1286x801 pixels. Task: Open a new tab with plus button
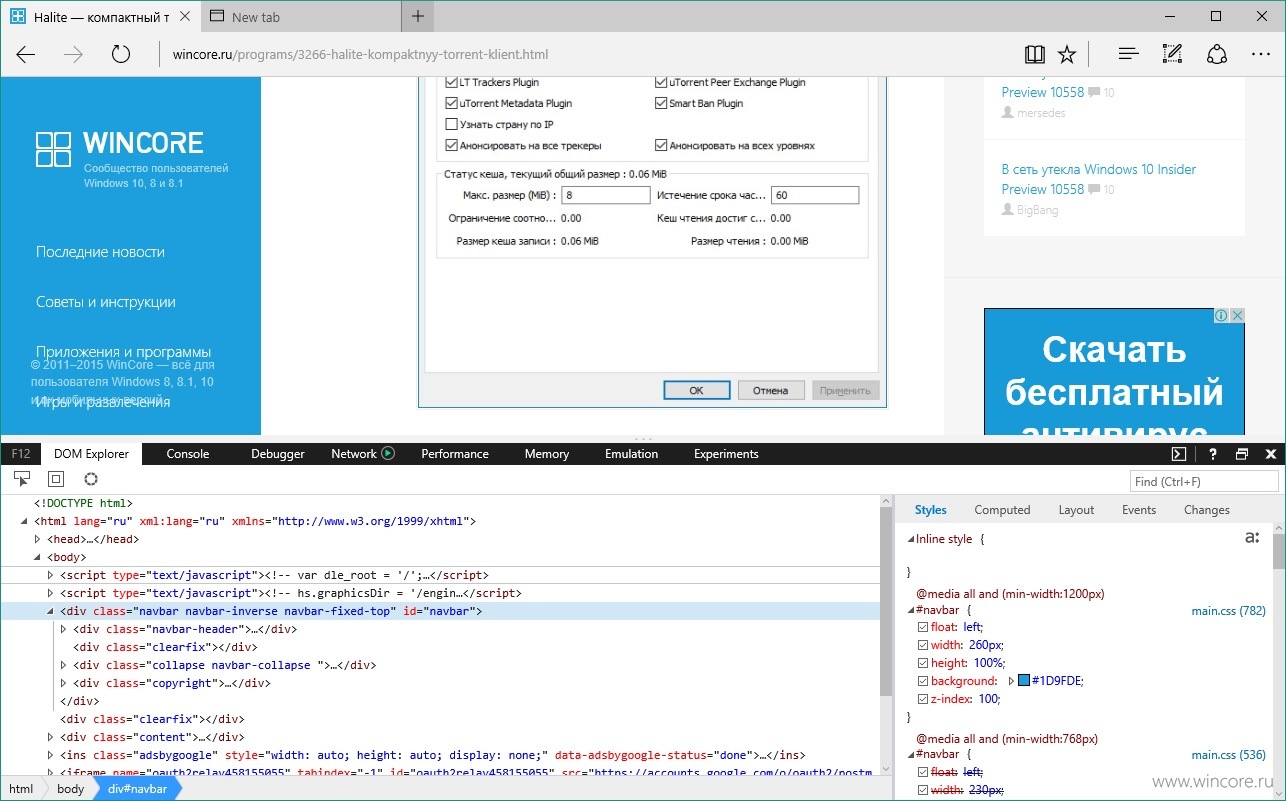click(418, 17)
